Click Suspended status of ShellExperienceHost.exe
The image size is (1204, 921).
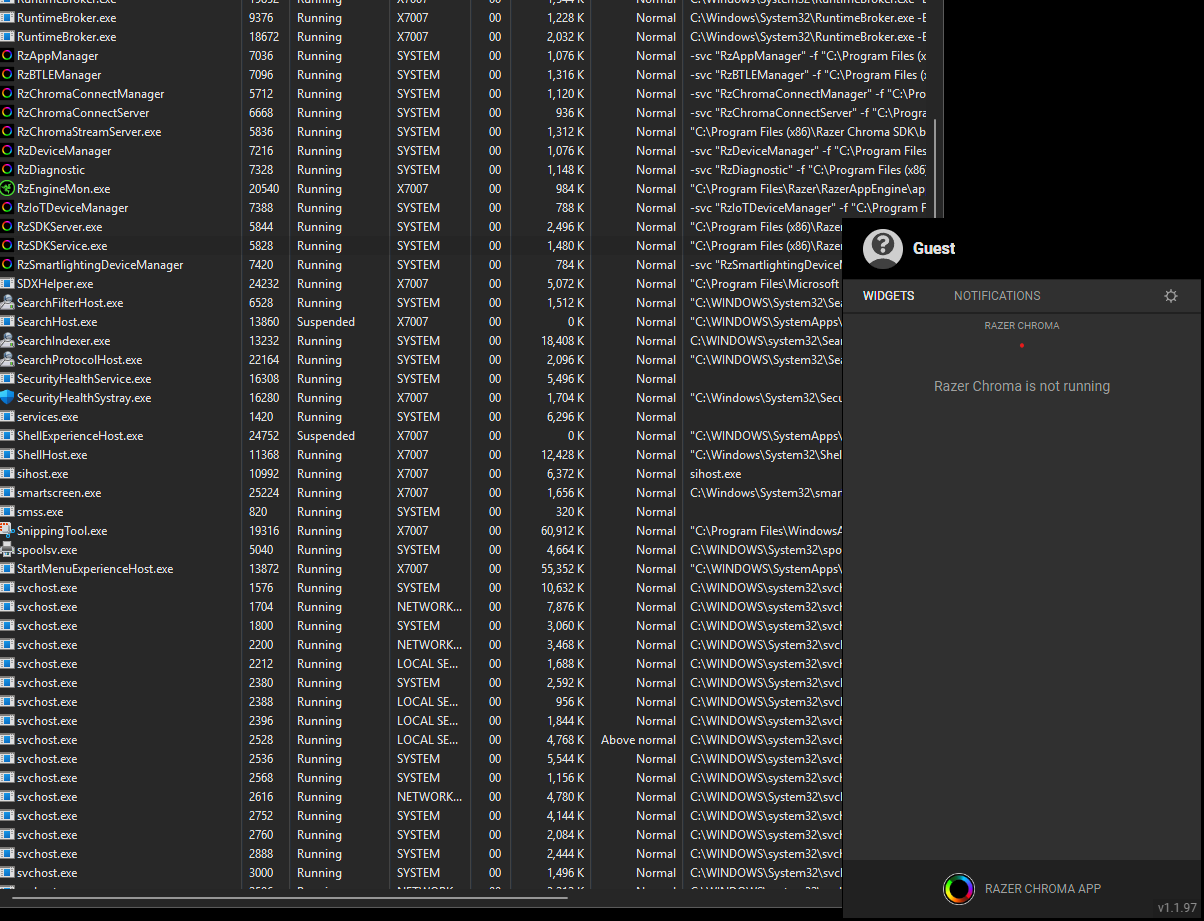point(326,436)
